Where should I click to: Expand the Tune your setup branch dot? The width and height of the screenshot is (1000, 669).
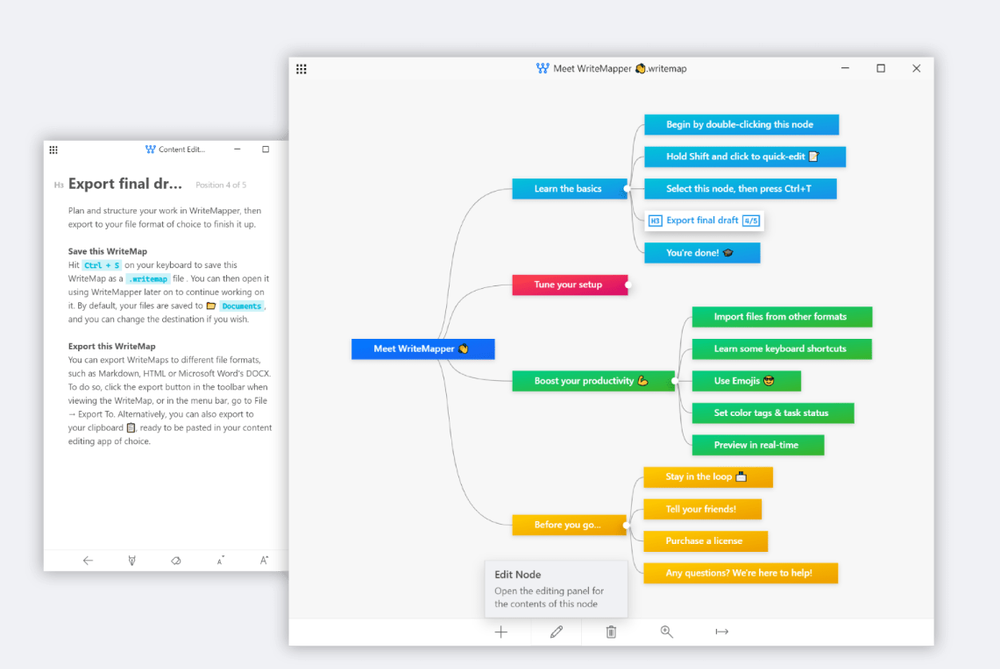click(x=628, y=285)
